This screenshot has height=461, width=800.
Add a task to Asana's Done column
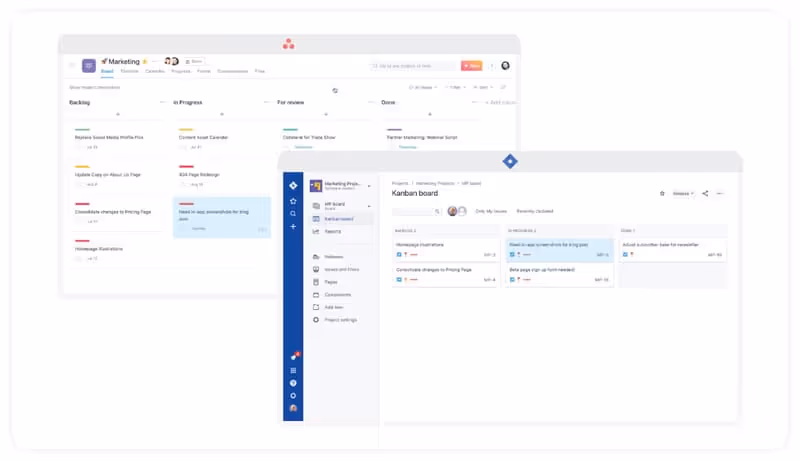click(x=430, y=114)
